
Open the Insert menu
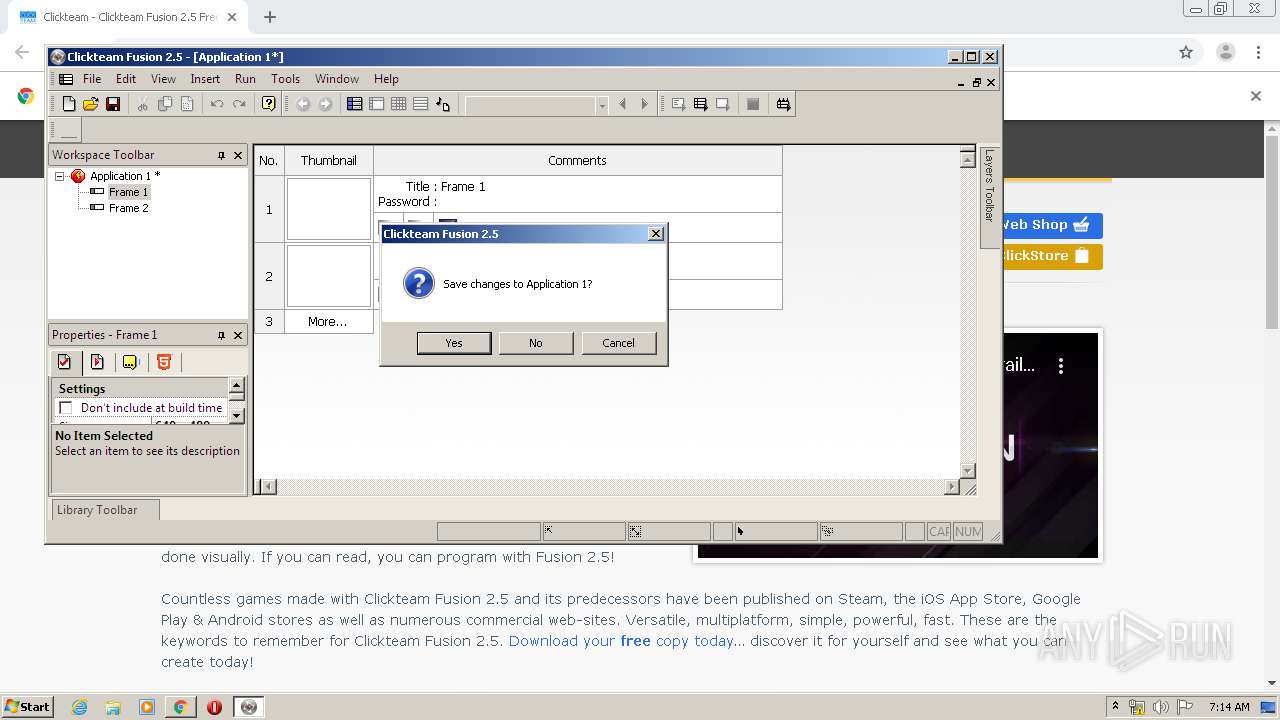(205, 79)
